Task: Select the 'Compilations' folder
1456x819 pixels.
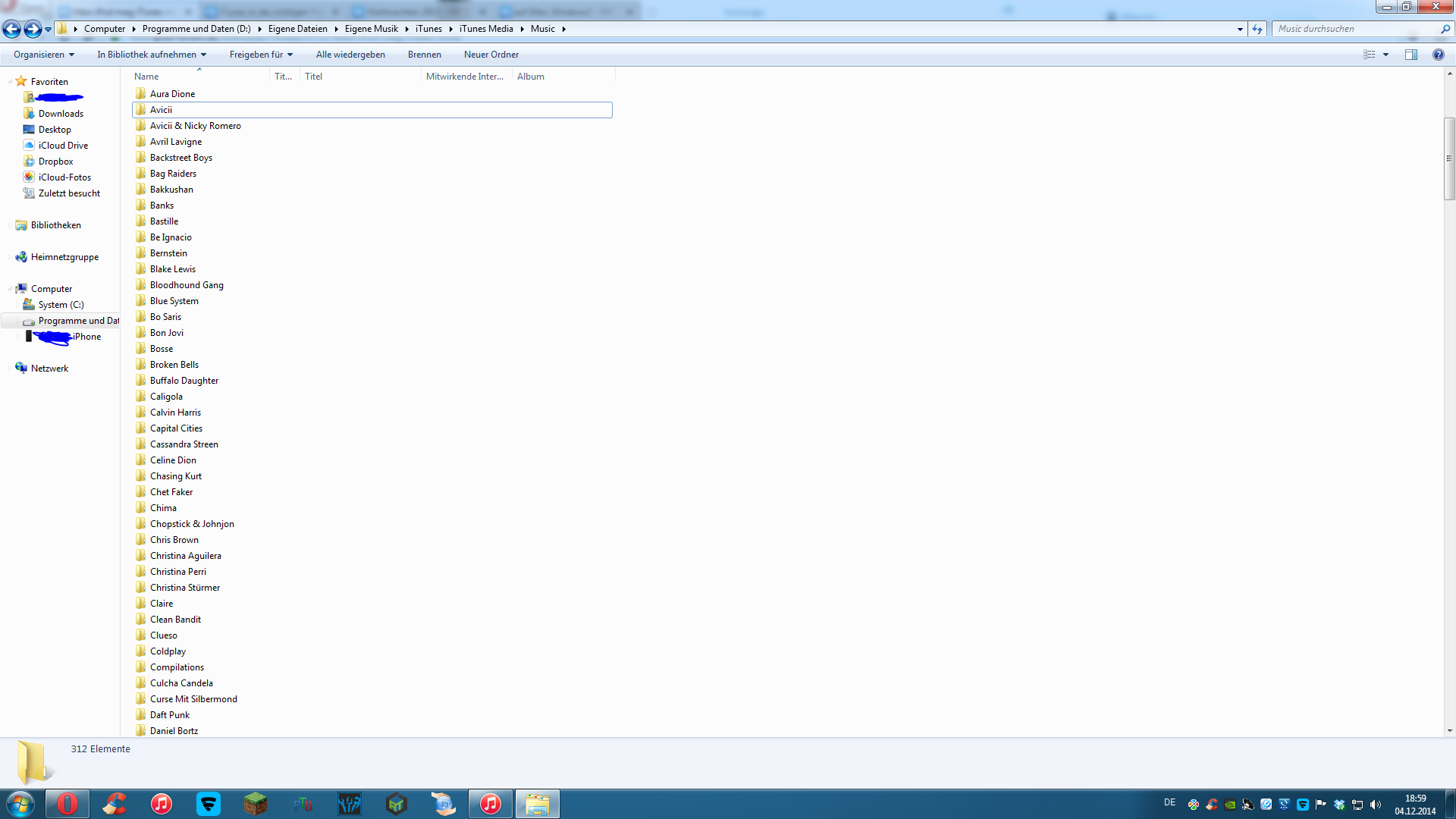Action: pyautogui.click(x=177, y=667)
